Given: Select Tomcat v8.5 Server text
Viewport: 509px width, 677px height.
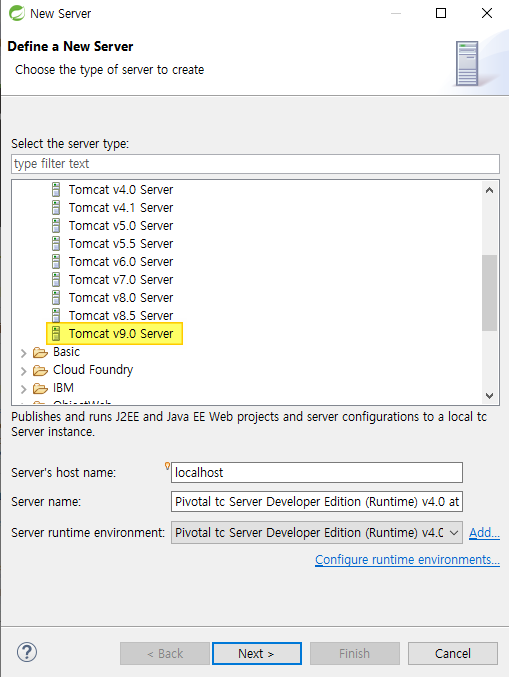Looking at the screenshot, I should [x=121, y=316].
